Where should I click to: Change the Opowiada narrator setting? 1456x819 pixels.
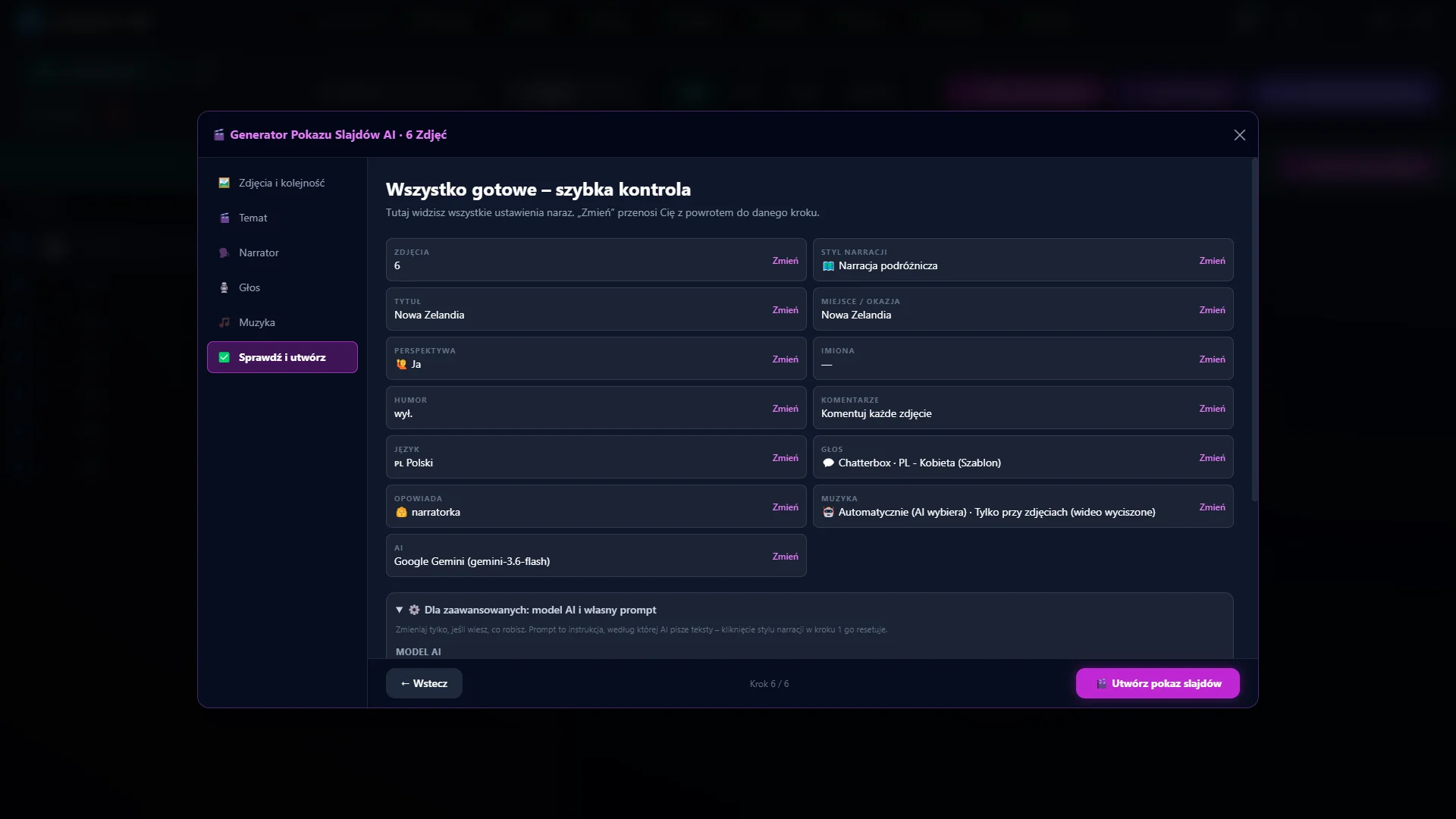[785, 507]
